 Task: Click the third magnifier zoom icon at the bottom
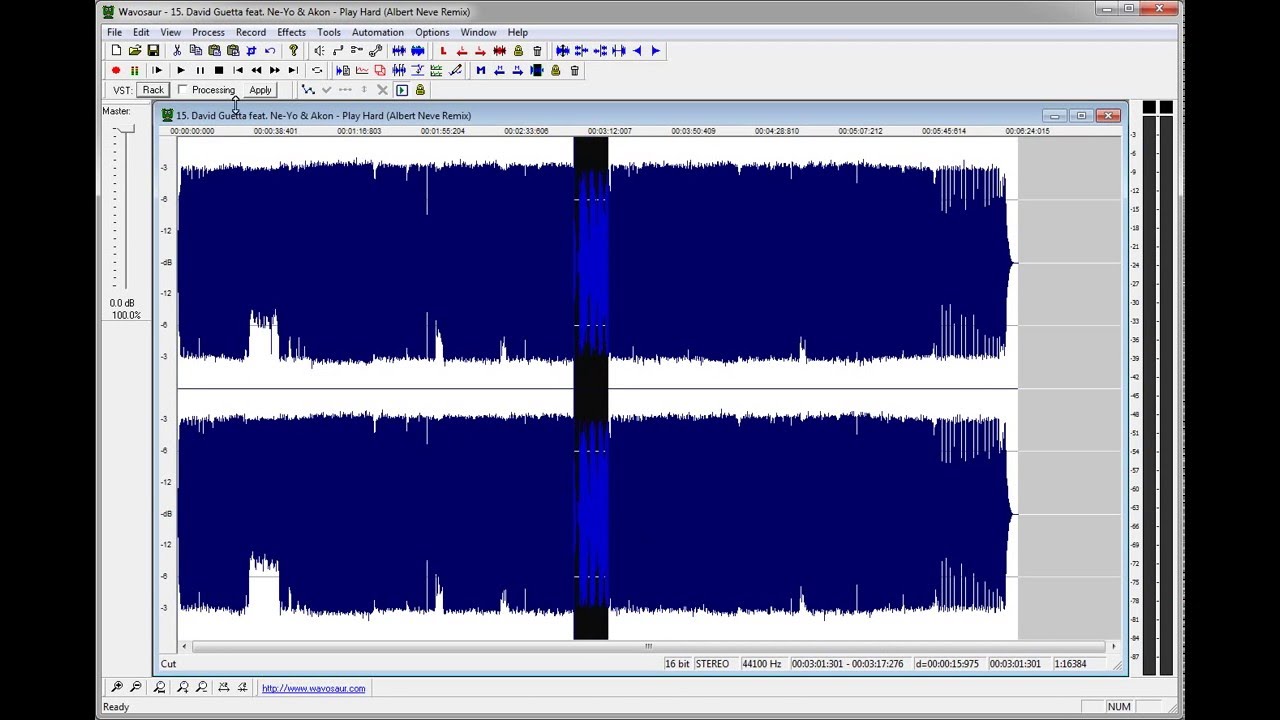click(159, 688)
